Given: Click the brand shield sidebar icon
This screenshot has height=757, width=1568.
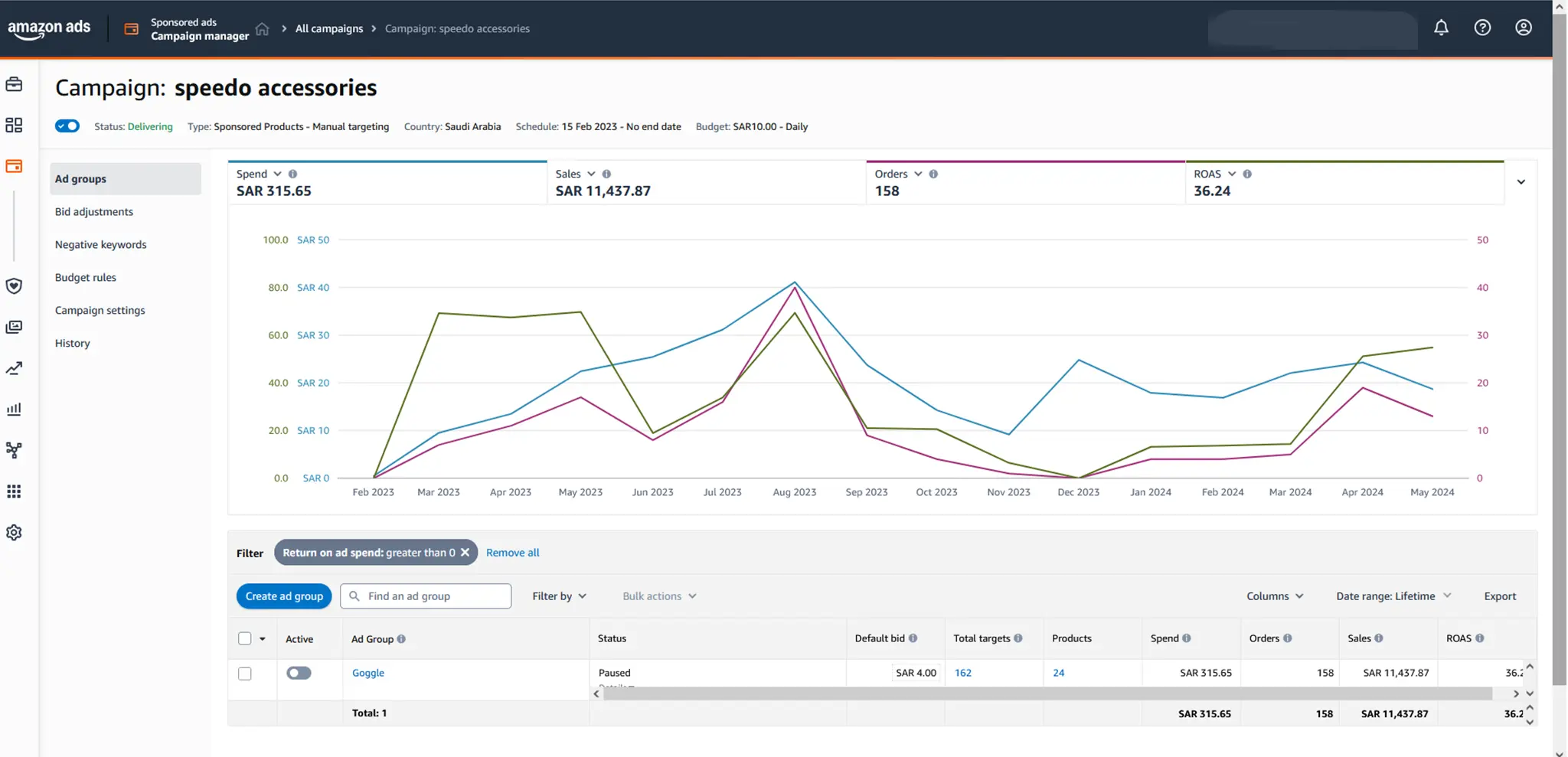Looking at the screenshot, I should 14,286.
